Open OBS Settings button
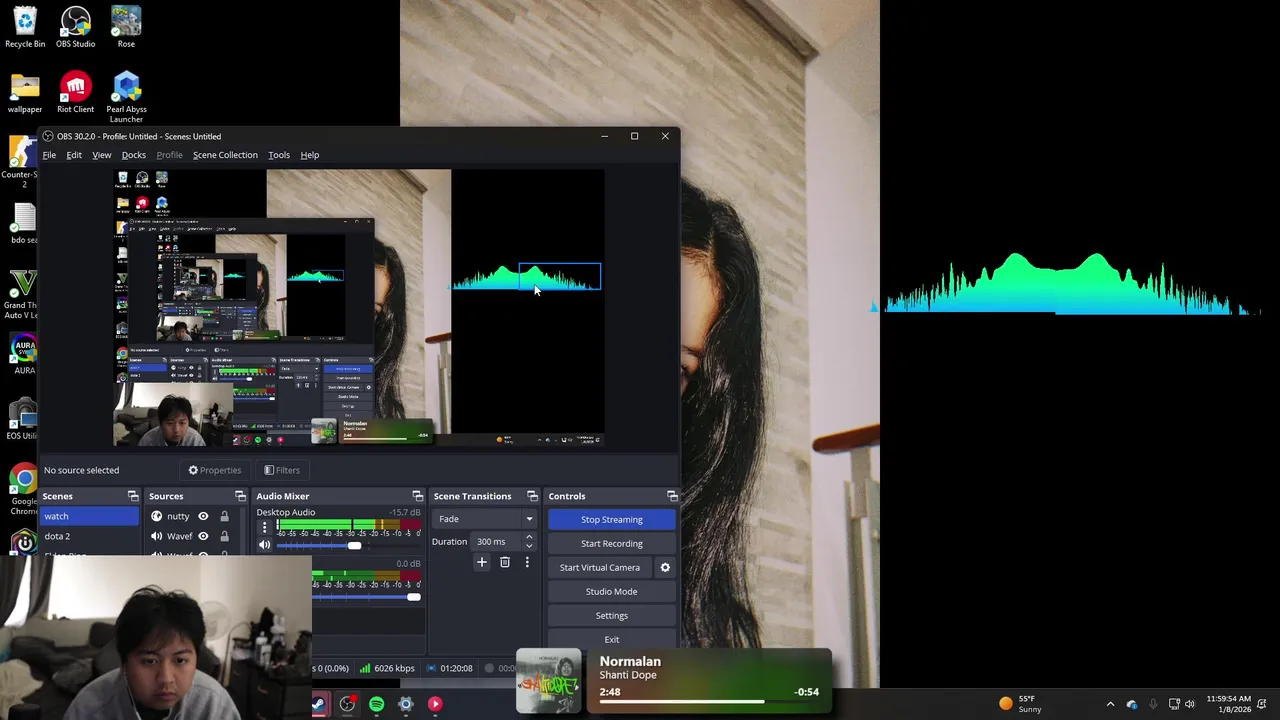Image resolution: width=1280 pixels, height=720 pixels. (x=611, y=615)
